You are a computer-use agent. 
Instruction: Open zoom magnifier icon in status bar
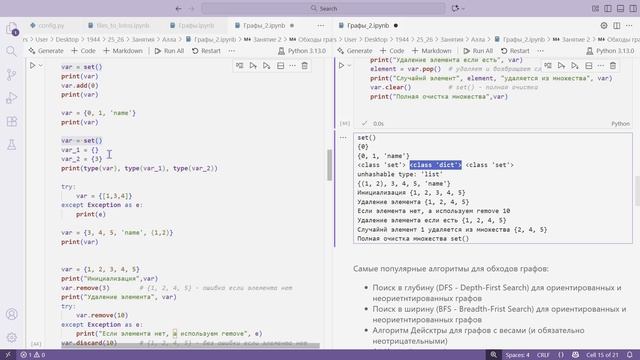coord(493,355)
